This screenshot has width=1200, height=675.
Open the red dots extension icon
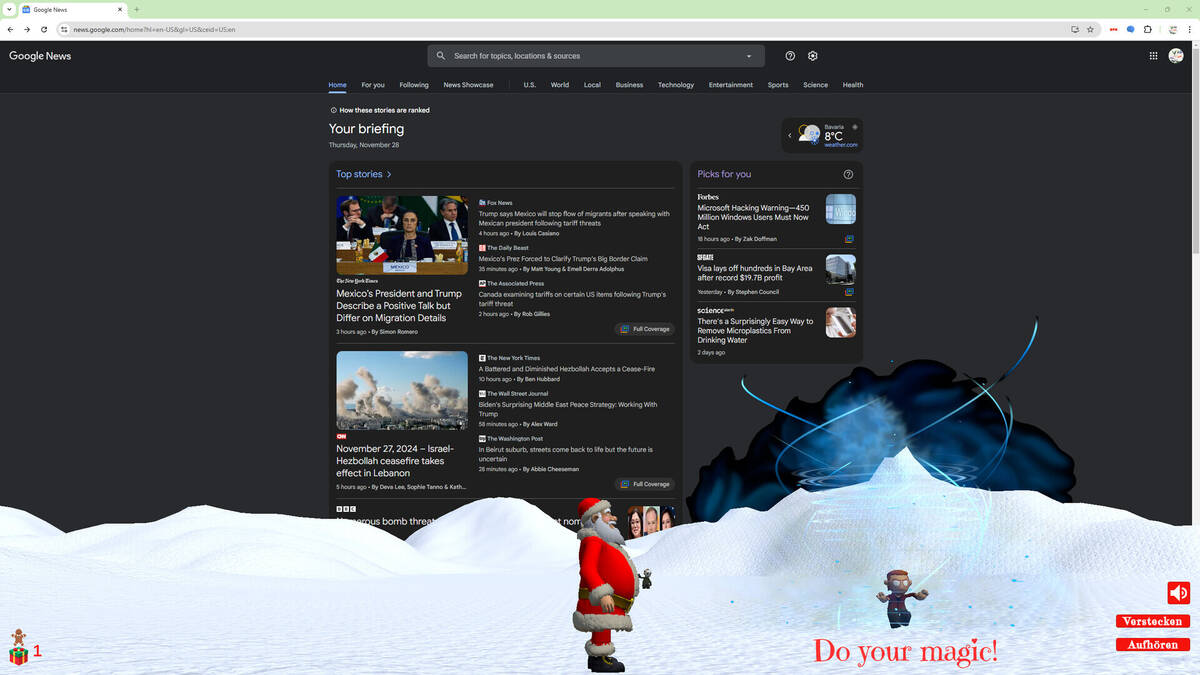pyautogui.click(x=1114, y=29)
